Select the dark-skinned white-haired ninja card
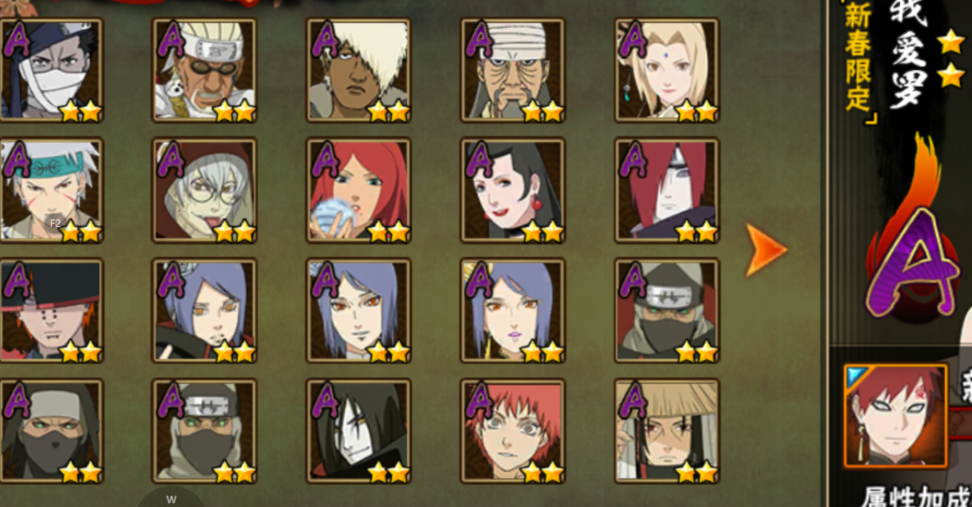The height and width of the screenshot is (507, 972). pyautogui.click(x=358, y=70)
